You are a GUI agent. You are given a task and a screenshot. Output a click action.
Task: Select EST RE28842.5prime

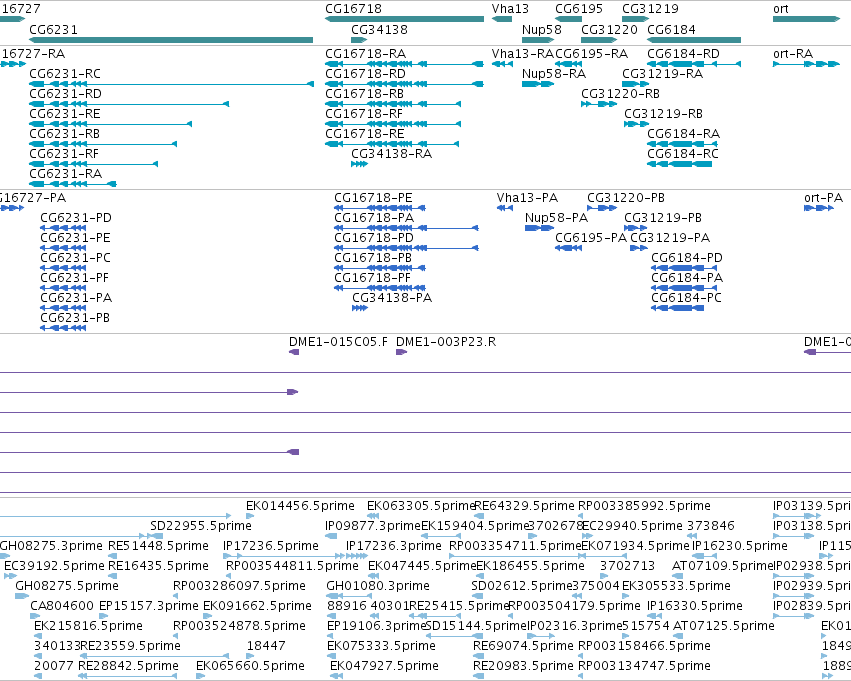coord(128,676)
